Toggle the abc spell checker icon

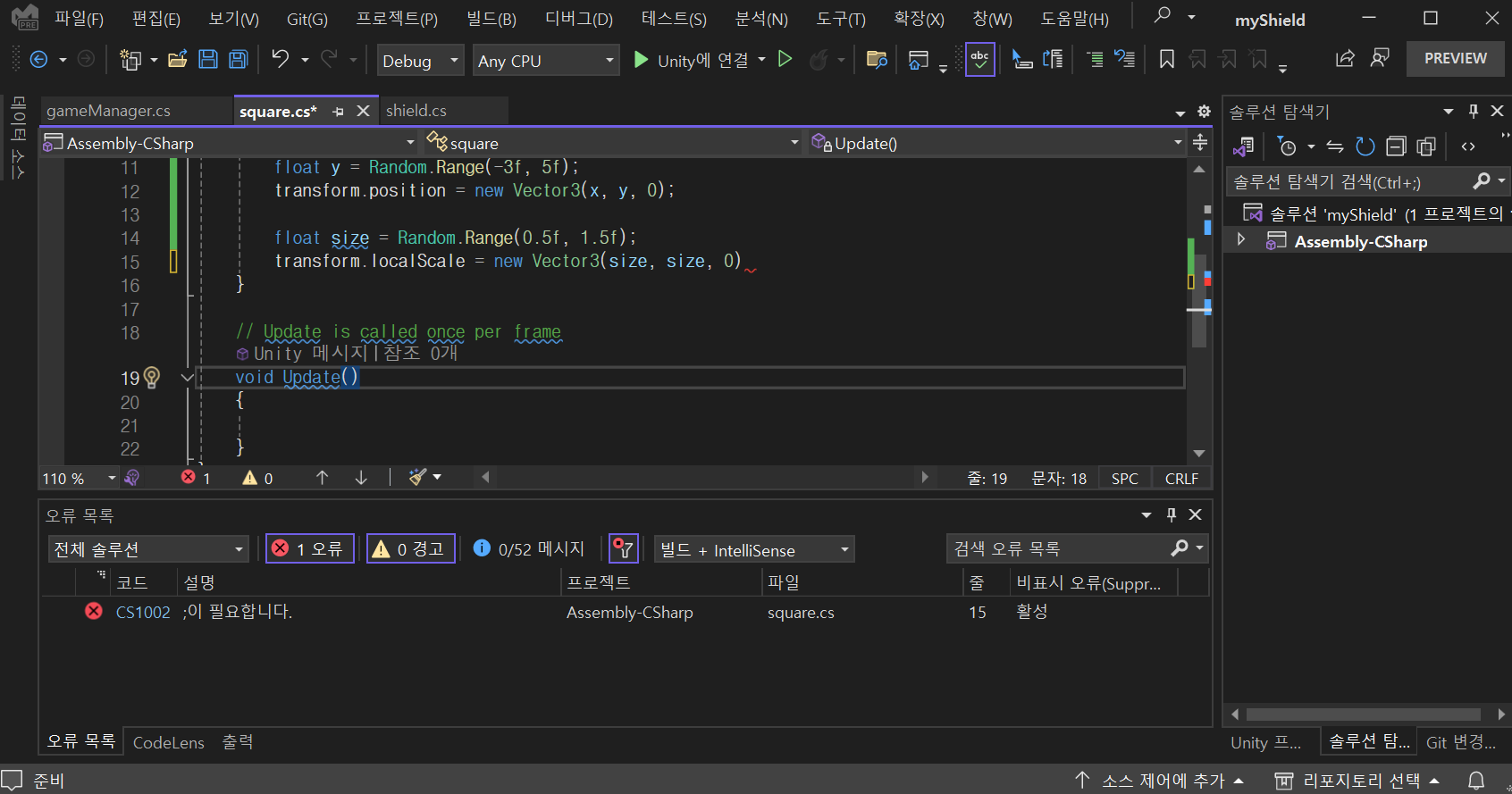[x=980, y=60]
